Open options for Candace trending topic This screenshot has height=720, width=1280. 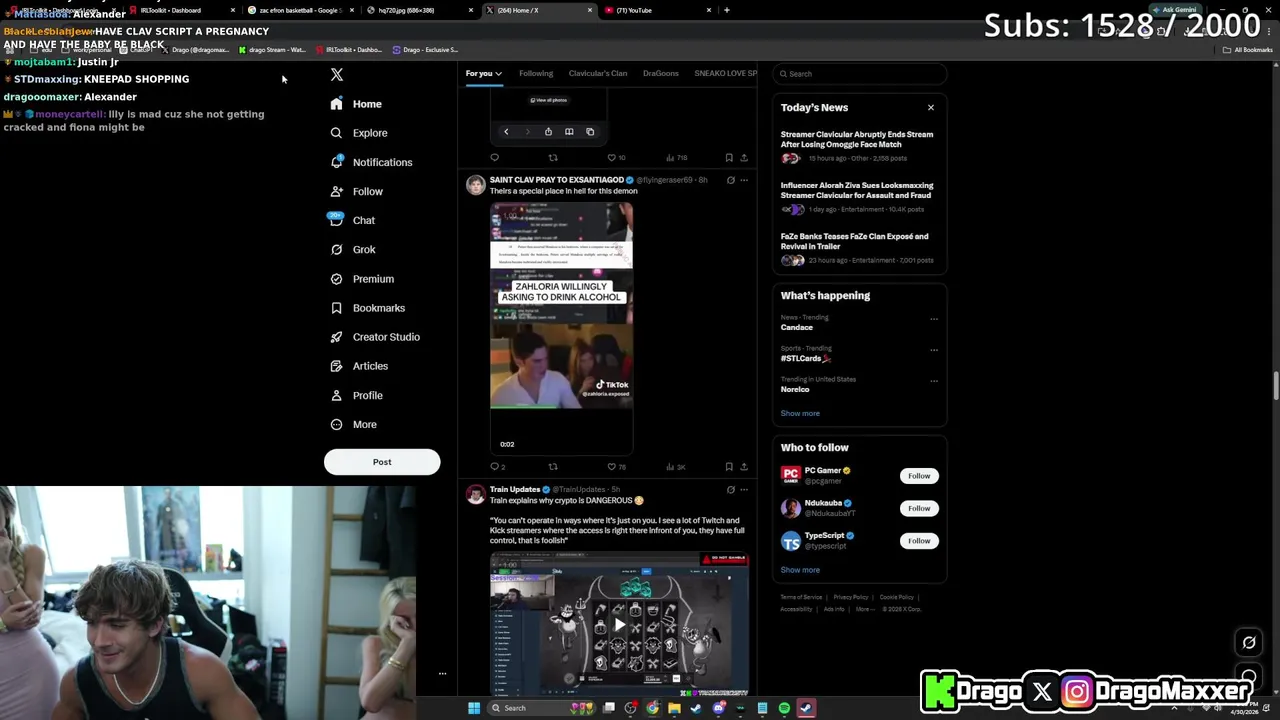click(x=934, y=319)
